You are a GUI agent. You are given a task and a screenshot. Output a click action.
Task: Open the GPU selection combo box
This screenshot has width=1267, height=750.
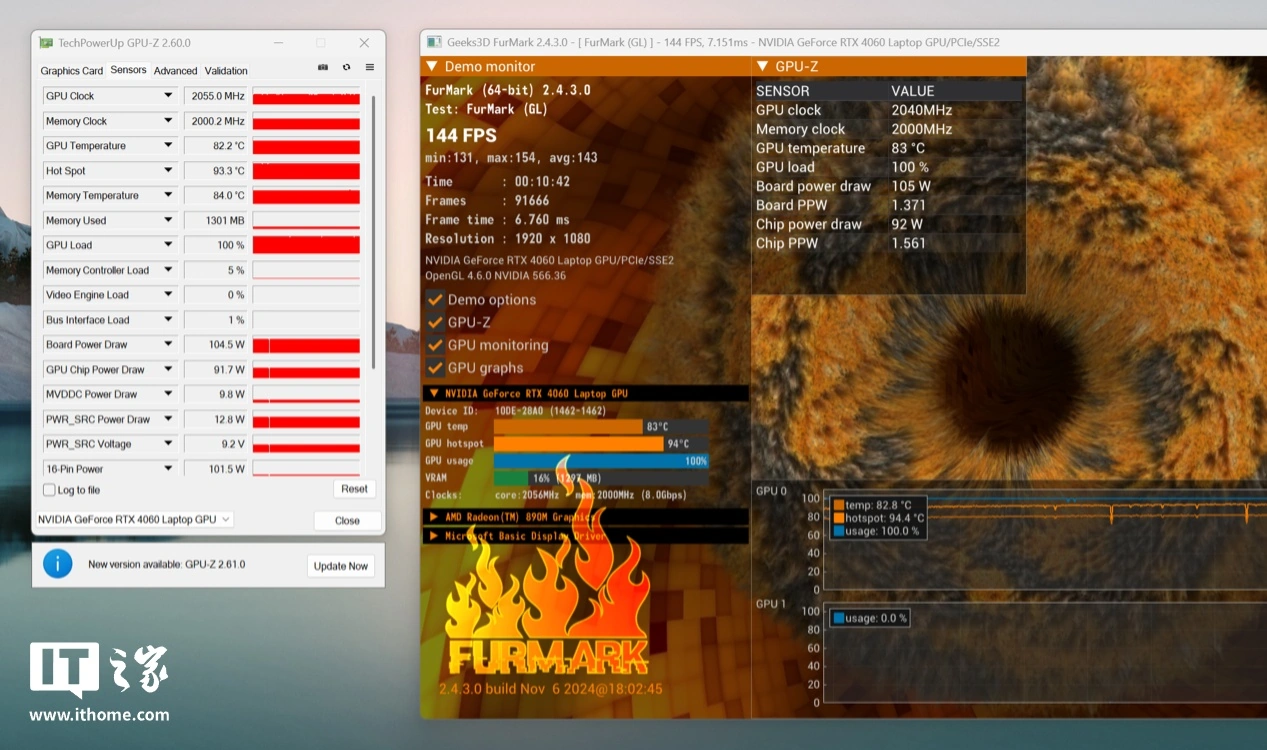134,519
